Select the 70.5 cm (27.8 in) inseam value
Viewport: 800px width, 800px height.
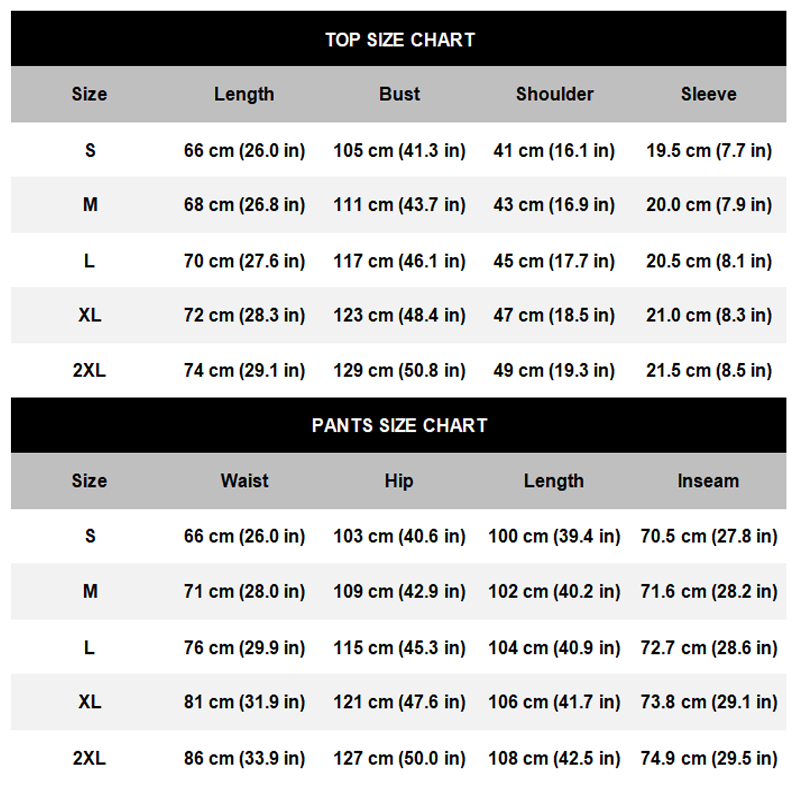[x=708, y=536]
